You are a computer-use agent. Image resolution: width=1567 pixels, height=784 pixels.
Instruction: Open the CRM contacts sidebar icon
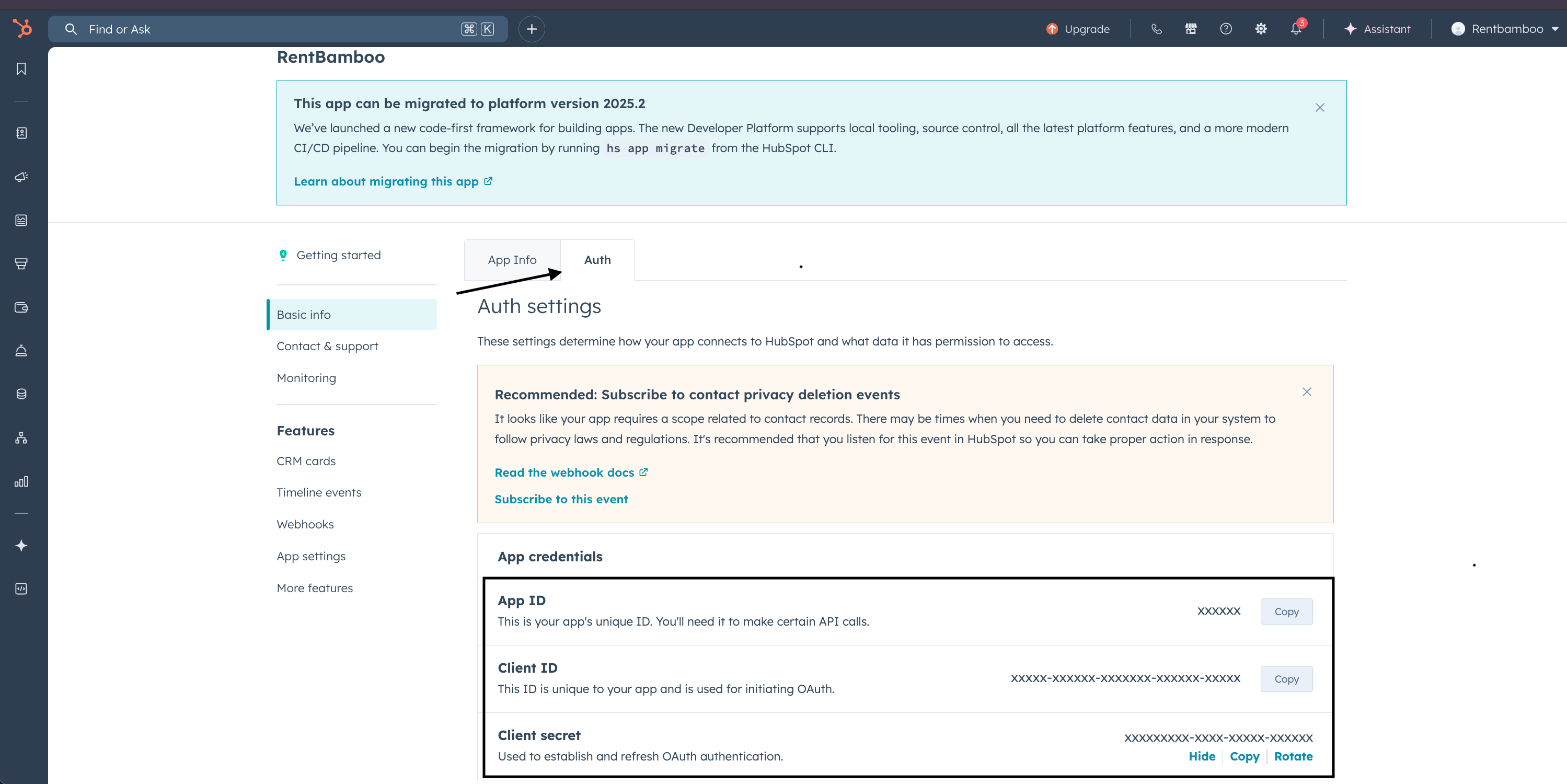(21, 133)
